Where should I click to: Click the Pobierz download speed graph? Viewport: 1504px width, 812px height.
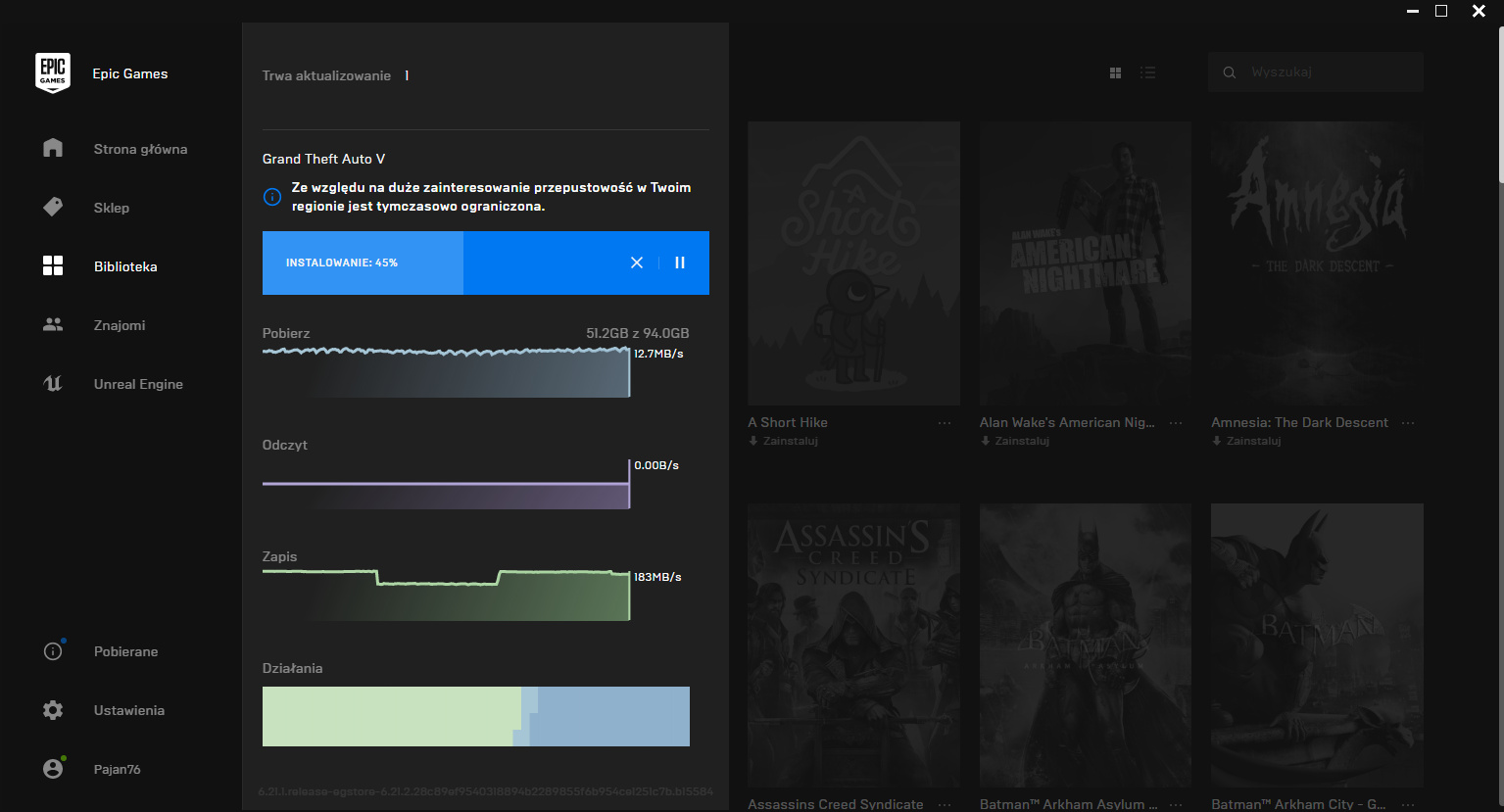point(446,372)
